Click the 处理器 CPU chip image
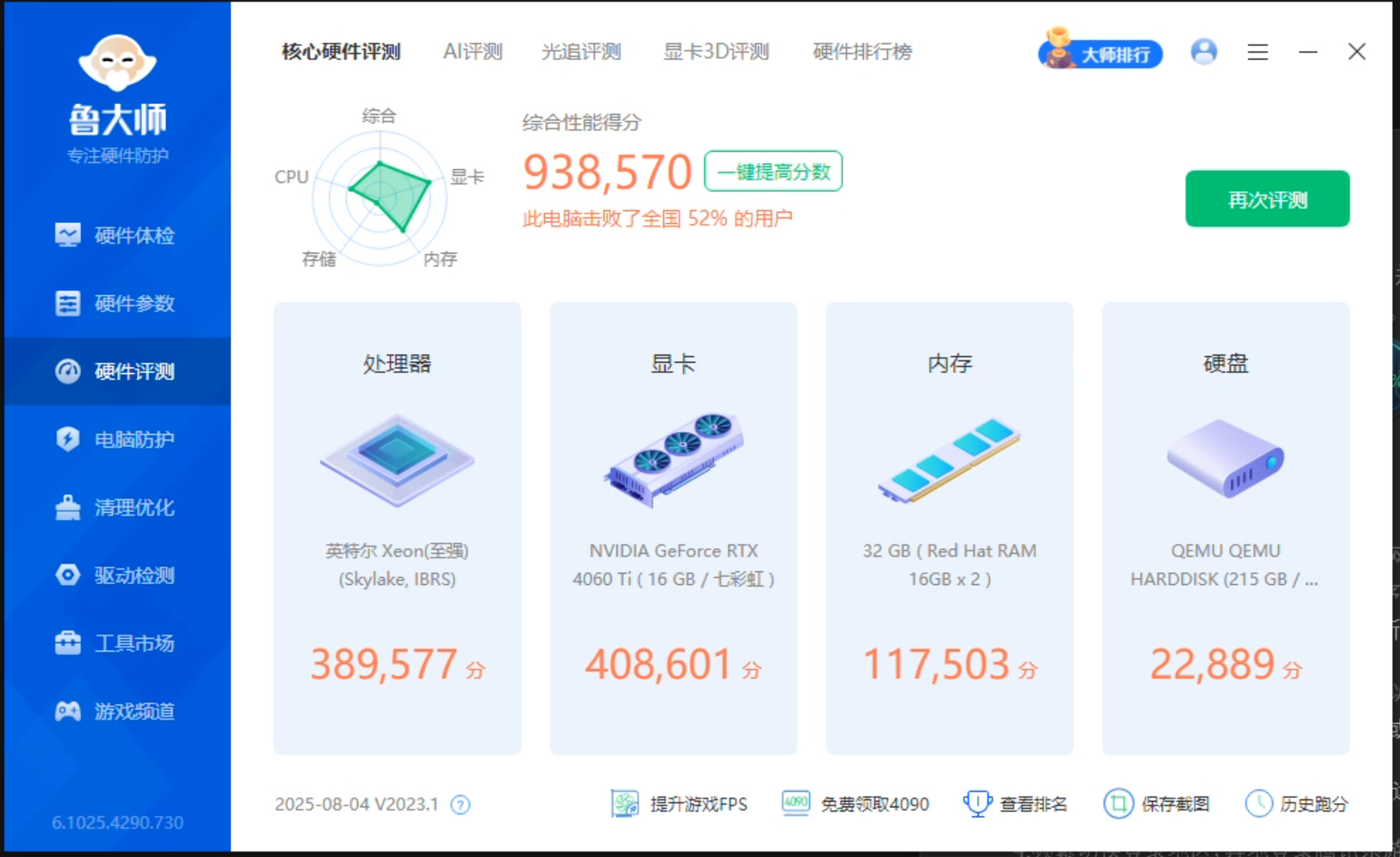The image size is (1400, 857). pyautogui.click(x=397, y=459)
